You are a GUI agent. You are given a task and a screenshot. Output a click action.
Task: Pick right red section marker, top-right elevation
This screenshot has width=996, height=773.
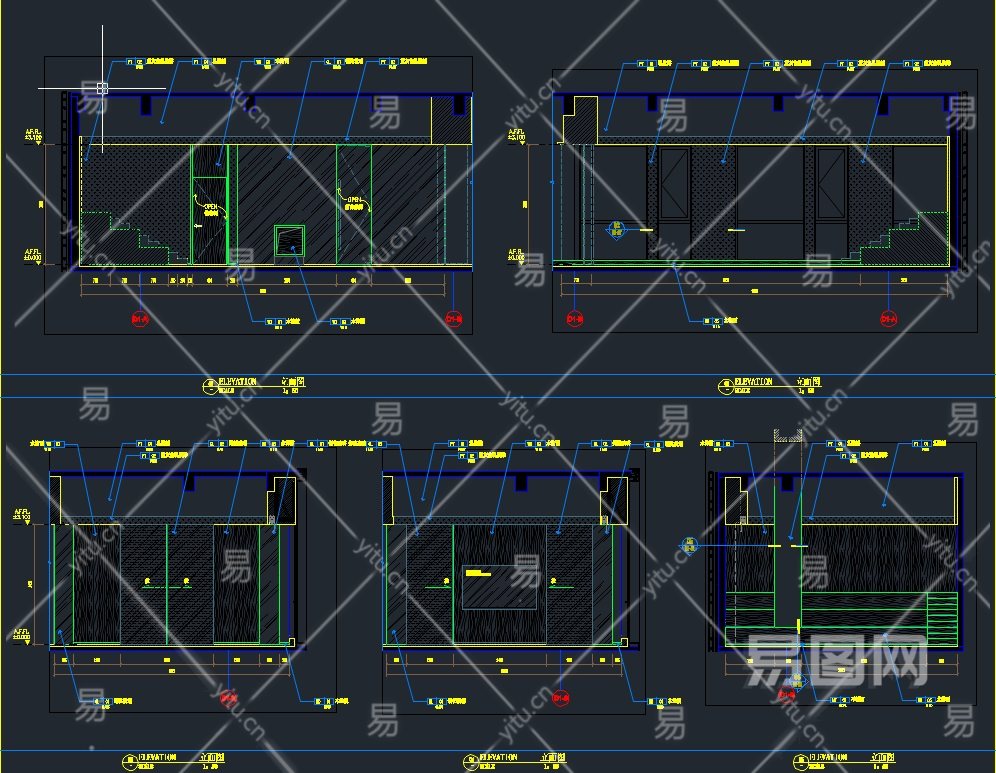(x=889, y=319)
